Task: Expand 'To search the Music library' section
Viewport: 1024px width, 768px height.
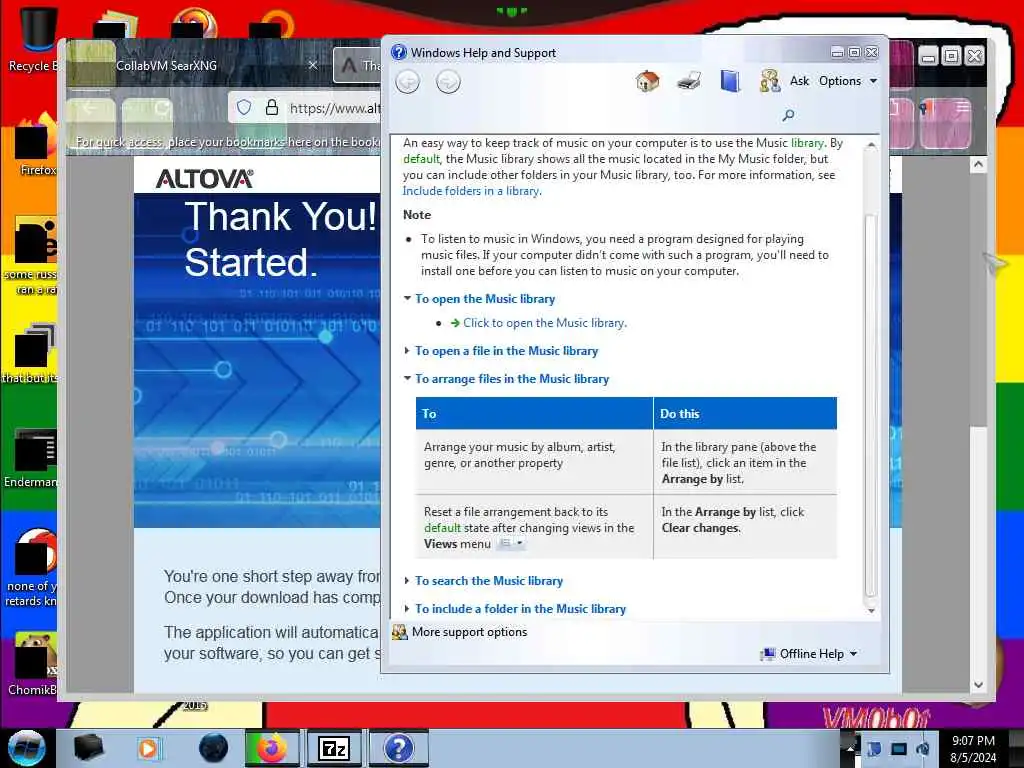Action: (x=488, y=581)
